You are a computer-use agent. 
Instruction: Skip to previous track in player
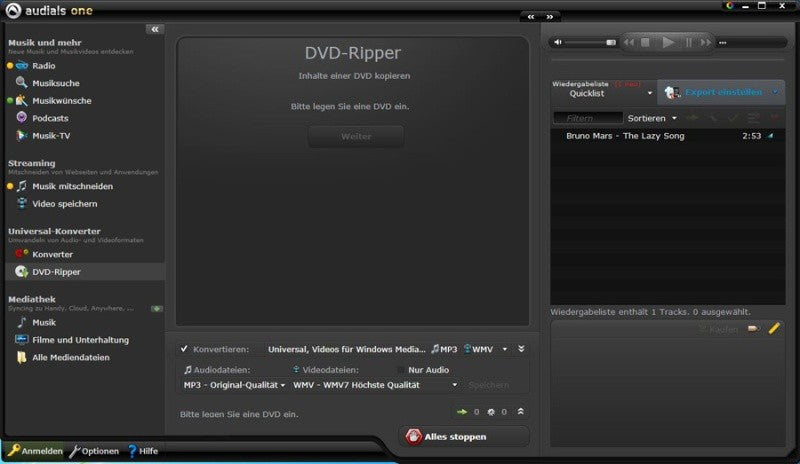pos(629,42)
